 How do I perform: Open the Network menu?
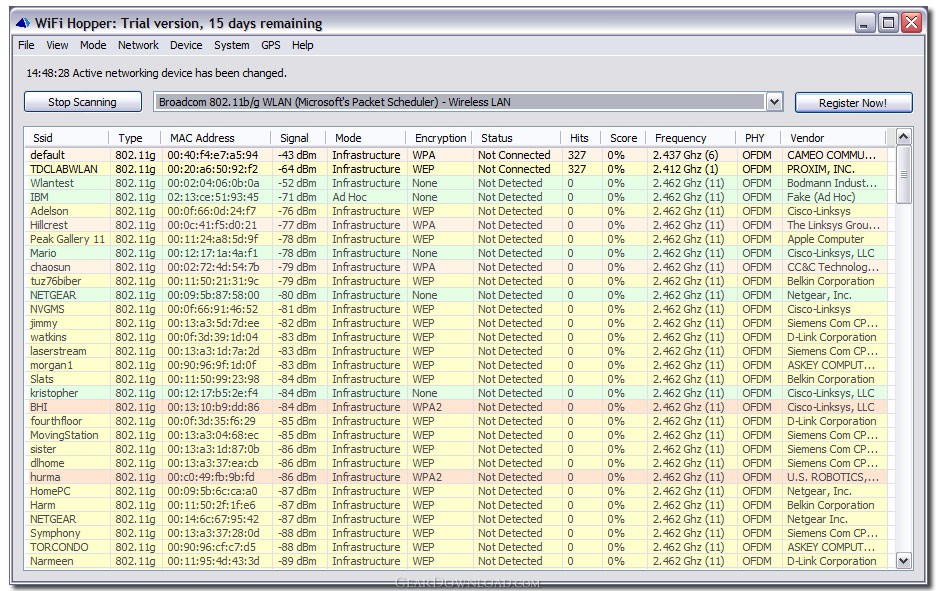(138, 45)
